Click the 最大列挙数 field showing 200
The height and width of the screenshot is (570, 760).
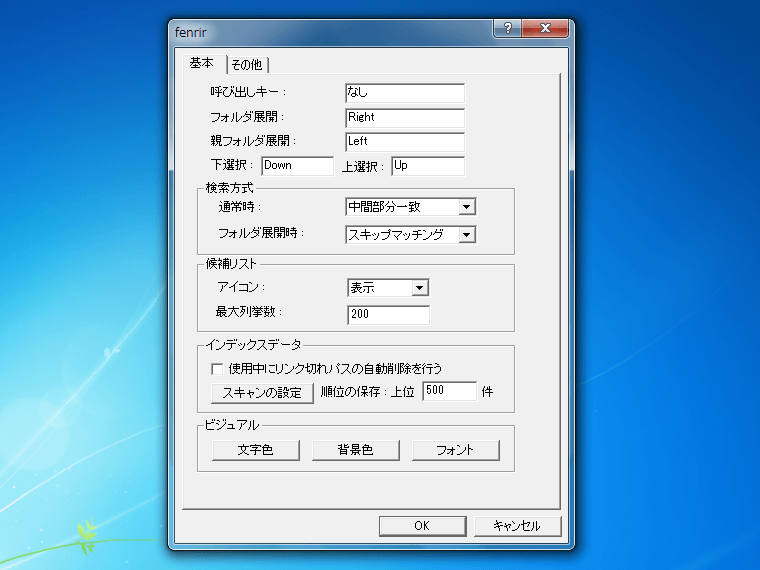(x=388, y=315)
